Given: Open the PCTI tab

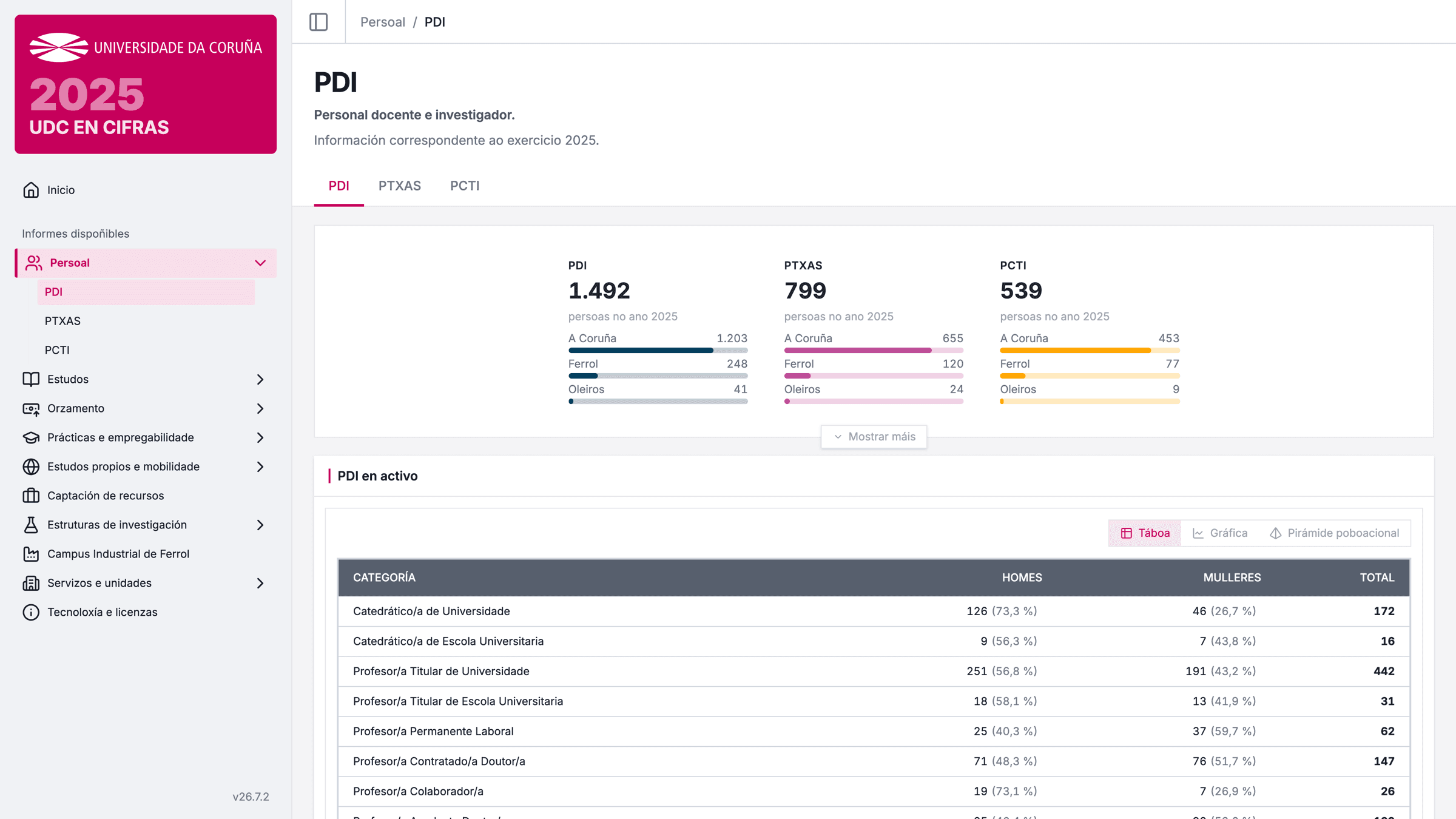Looking at the screenshot, I should click(x=465, y=186).
